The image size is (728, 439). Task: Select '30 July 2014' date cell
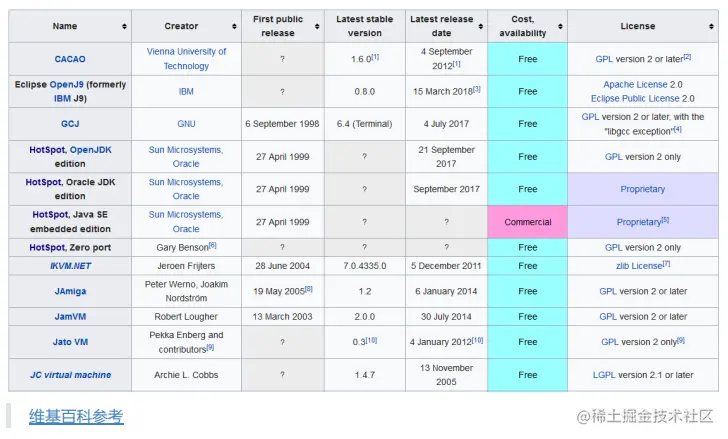coord(446,316)
